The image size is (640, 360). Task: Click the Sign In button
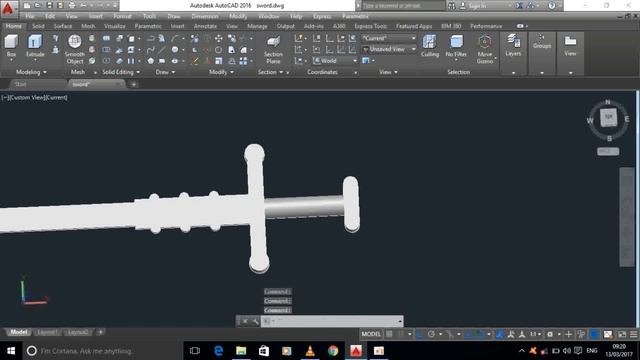click(473, 6)
